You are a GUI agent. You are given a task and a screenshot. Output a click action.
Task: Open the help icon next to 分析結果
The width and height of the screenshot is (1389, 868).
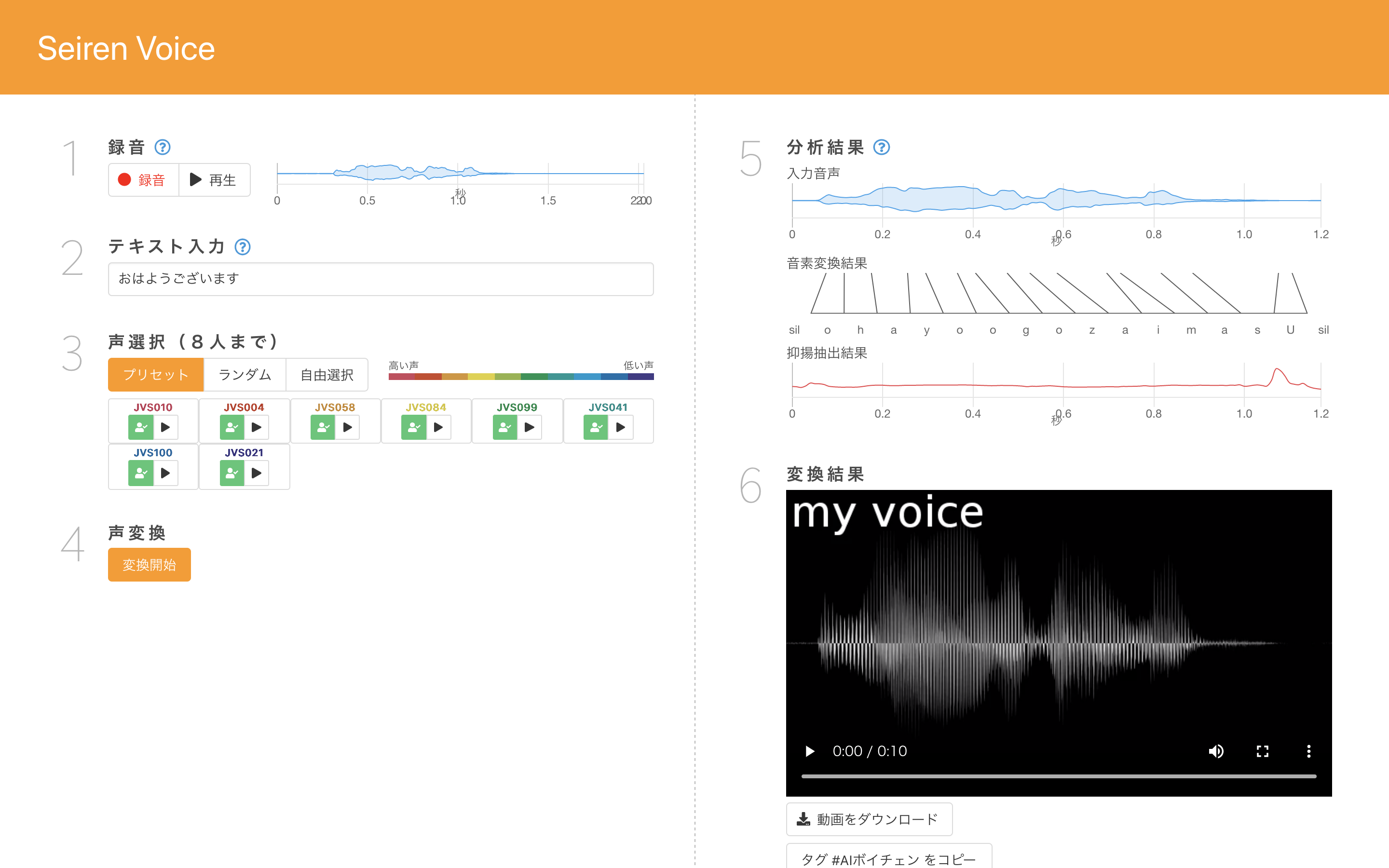pyautogui.click(x=882, y=148)
